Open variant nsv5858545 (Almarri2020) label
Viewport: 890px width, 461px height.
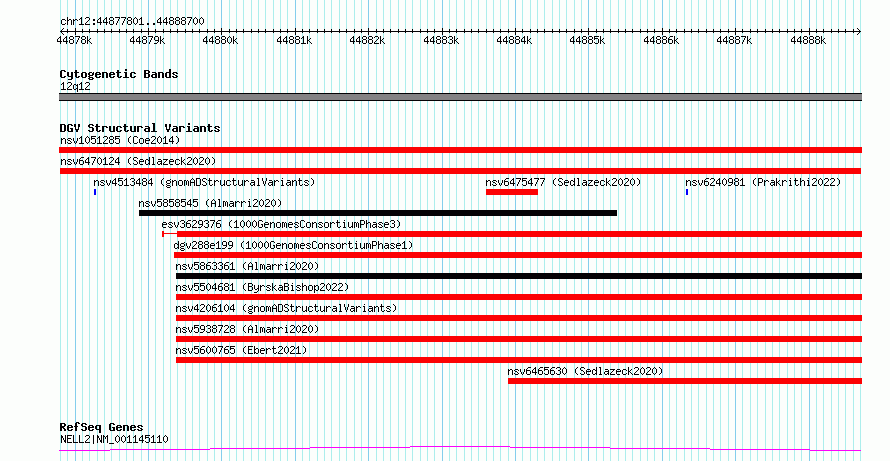tap(210, 203)
